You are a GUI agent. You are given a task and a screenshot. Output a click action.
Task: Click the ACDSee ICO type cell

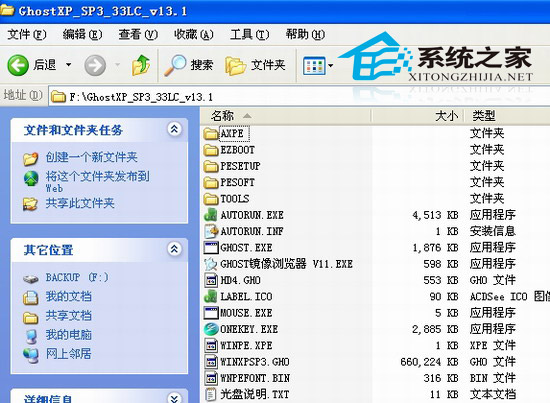[510, 297]
